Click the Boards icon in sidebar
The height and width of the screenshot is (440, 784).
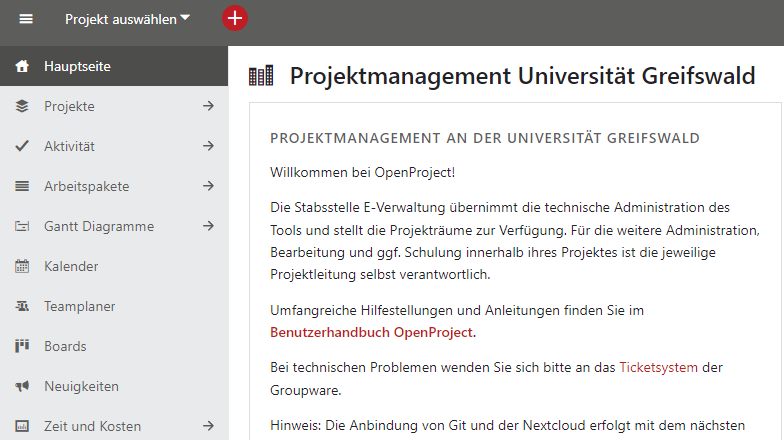click(22, 346)
